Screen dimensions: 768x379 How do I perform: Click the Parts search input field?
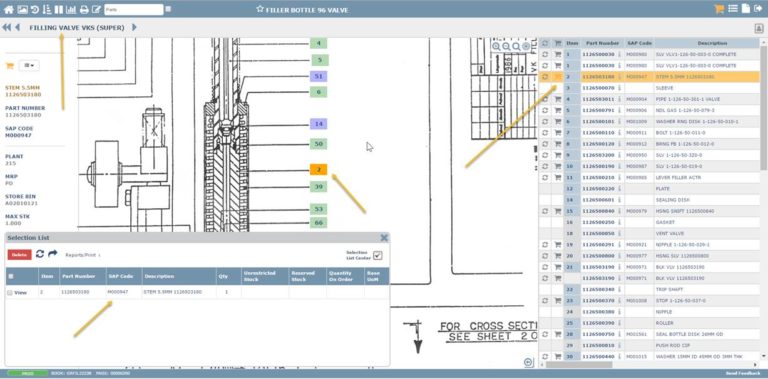click(x=134, y=9)
